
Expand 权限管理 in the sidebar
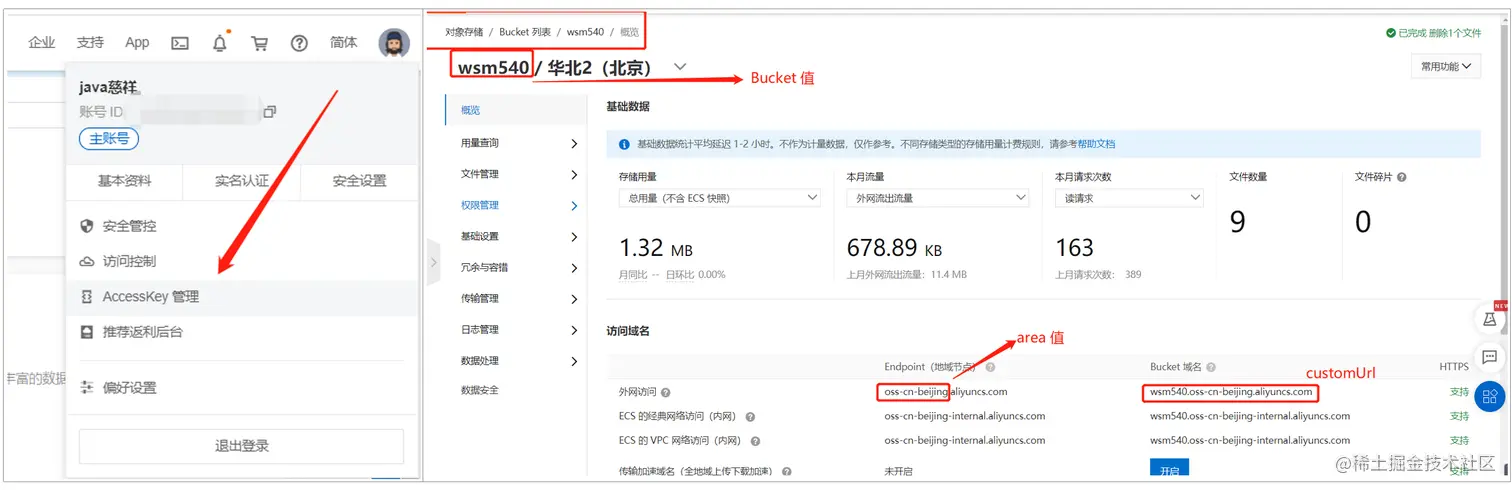(573, 206)
